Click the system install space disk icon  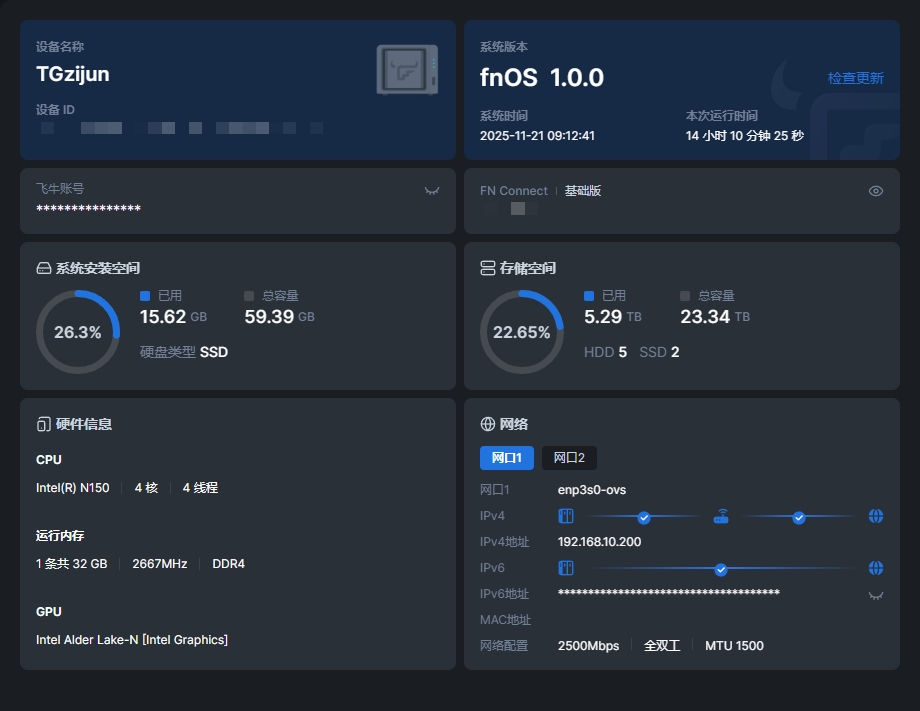[x=43, y=268]
